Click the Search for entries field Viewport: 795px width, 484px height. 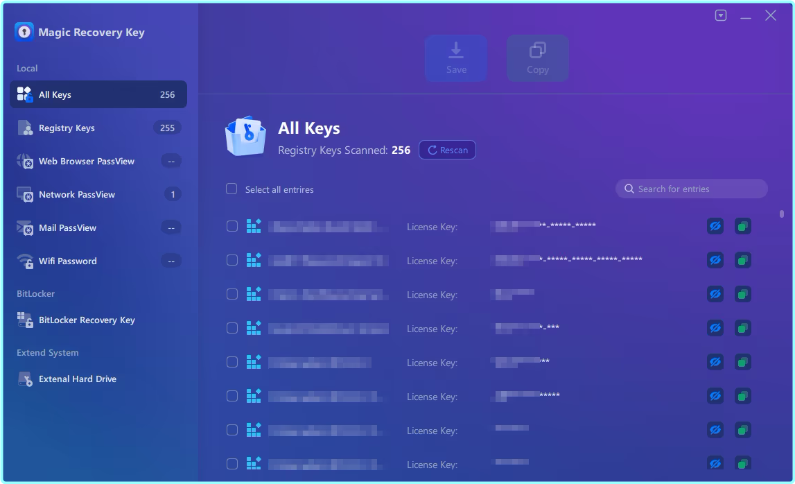point(692,189)
